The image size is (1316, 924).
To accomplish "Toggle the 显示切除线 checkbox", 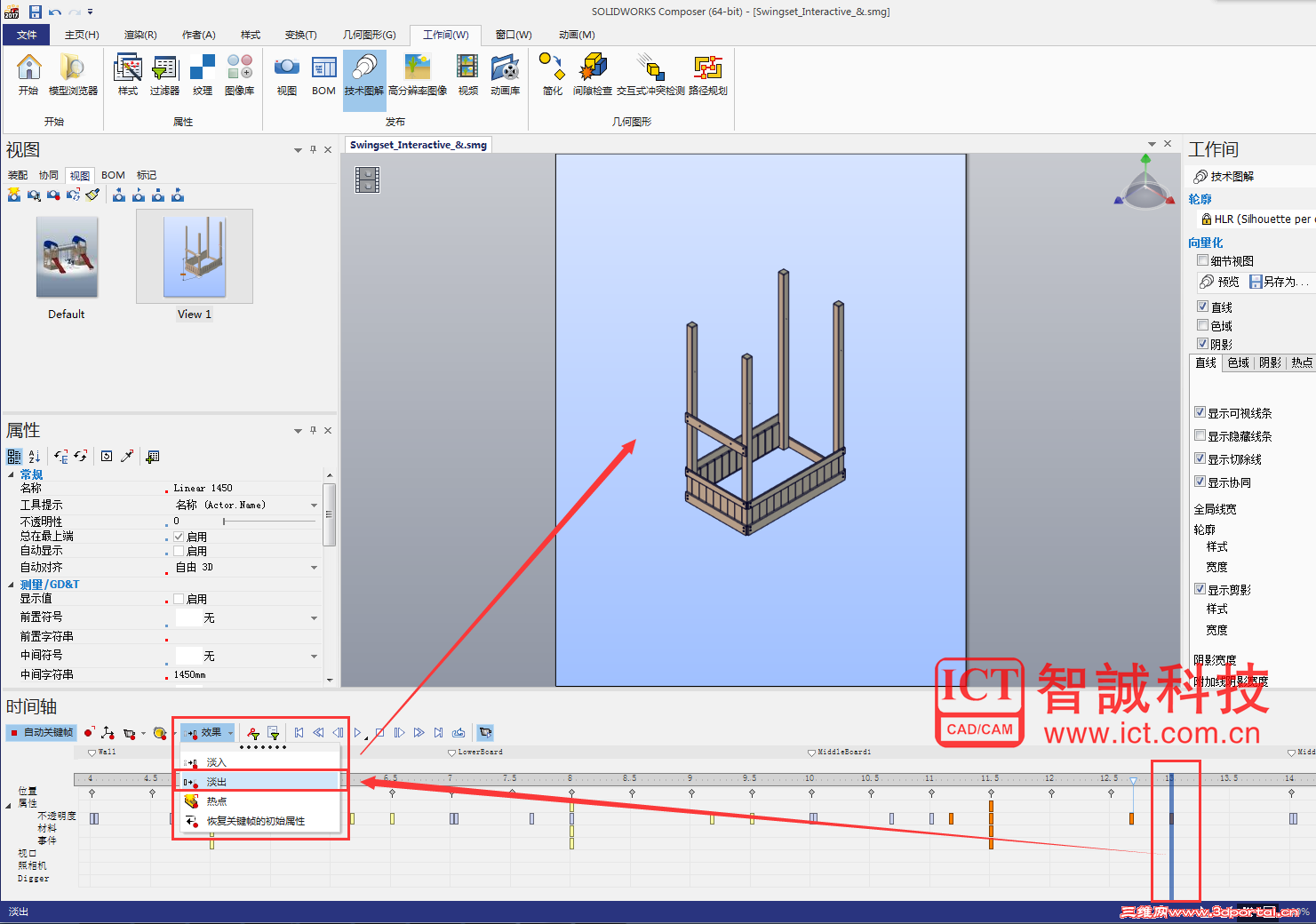I will [x=1200, y=458].
